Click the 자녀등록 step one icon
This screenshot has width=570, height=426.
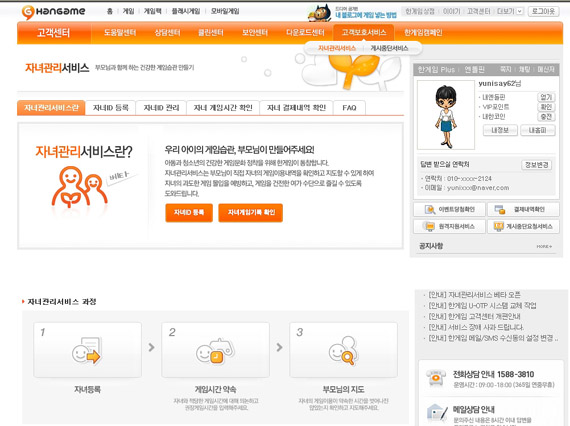coord(87,350)
